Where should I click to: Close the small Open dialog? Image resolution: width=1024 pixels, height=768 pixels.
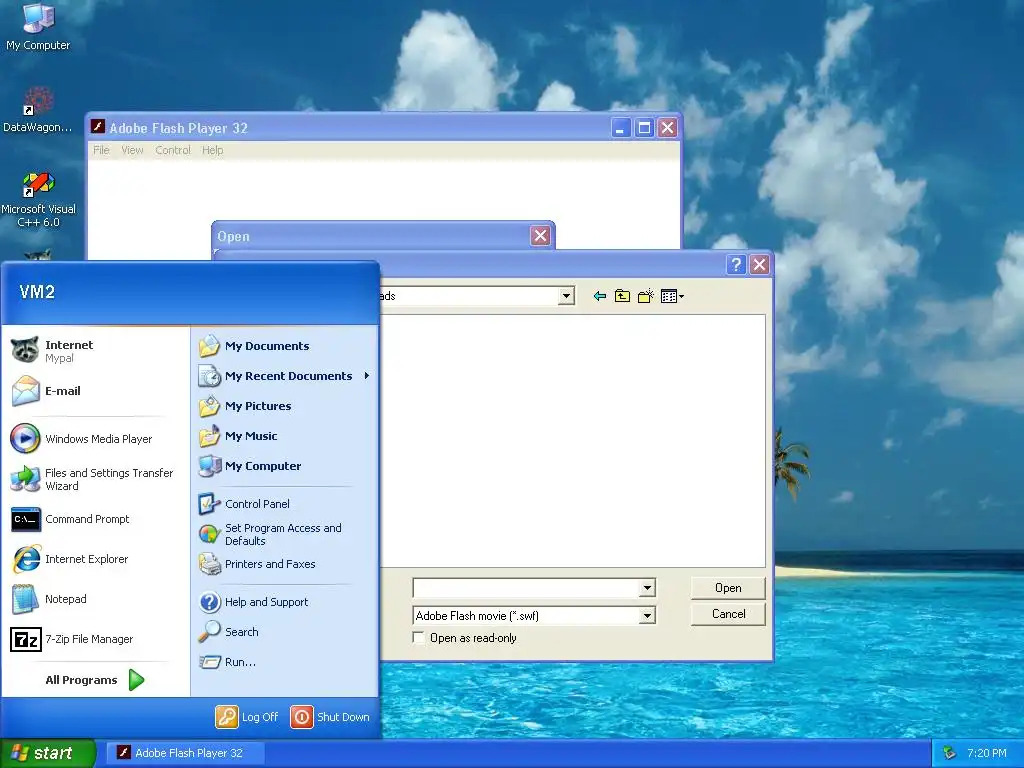(540, 236)
